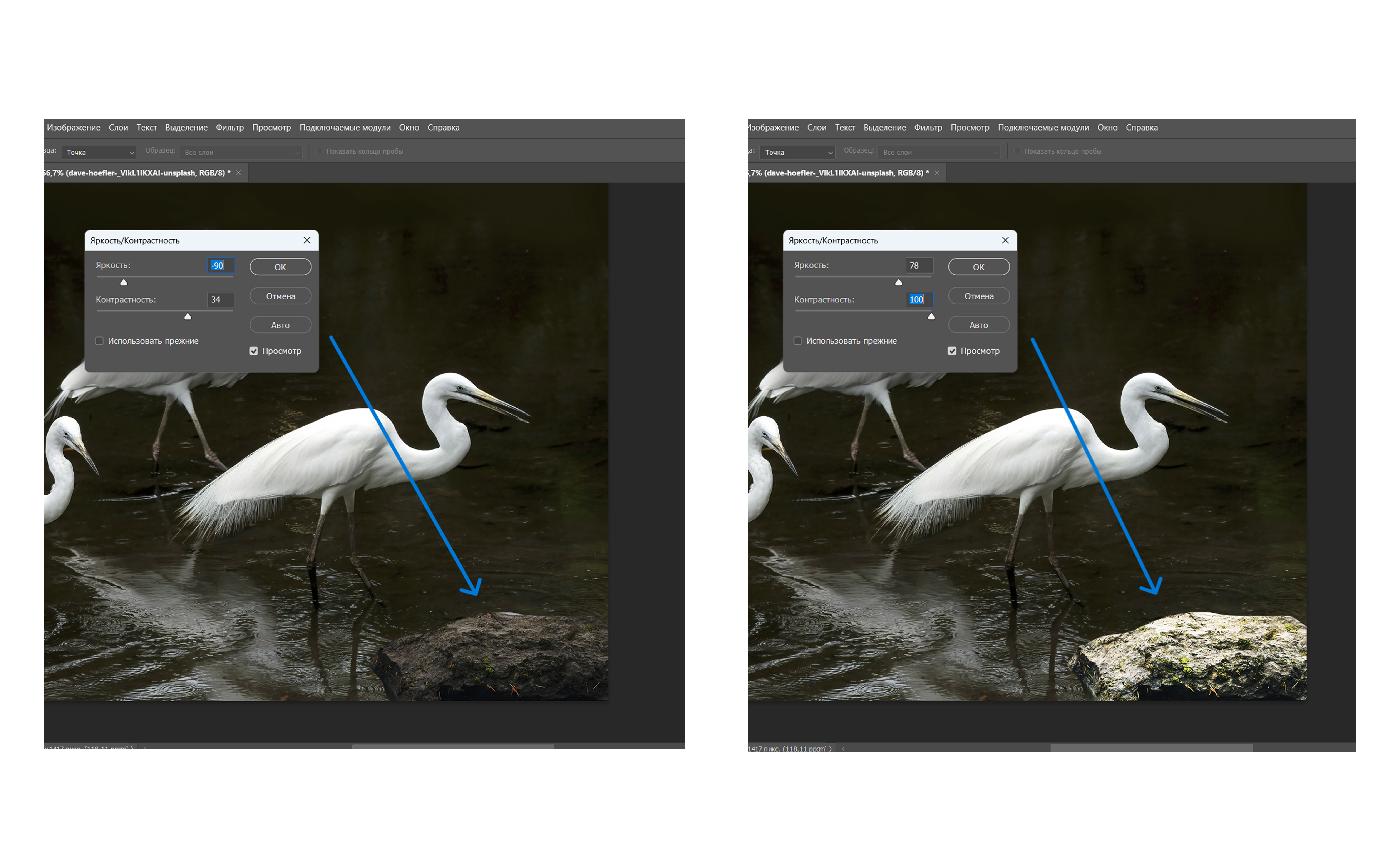Close the left document tab with small x

pos(239,173)
